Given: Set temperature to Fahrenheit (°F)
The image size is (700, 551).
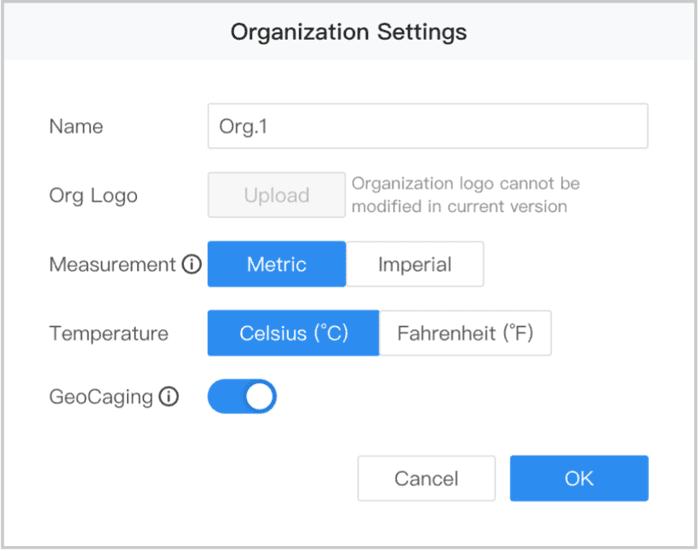Looking at the screenshot, I should [x=465, y=333].
